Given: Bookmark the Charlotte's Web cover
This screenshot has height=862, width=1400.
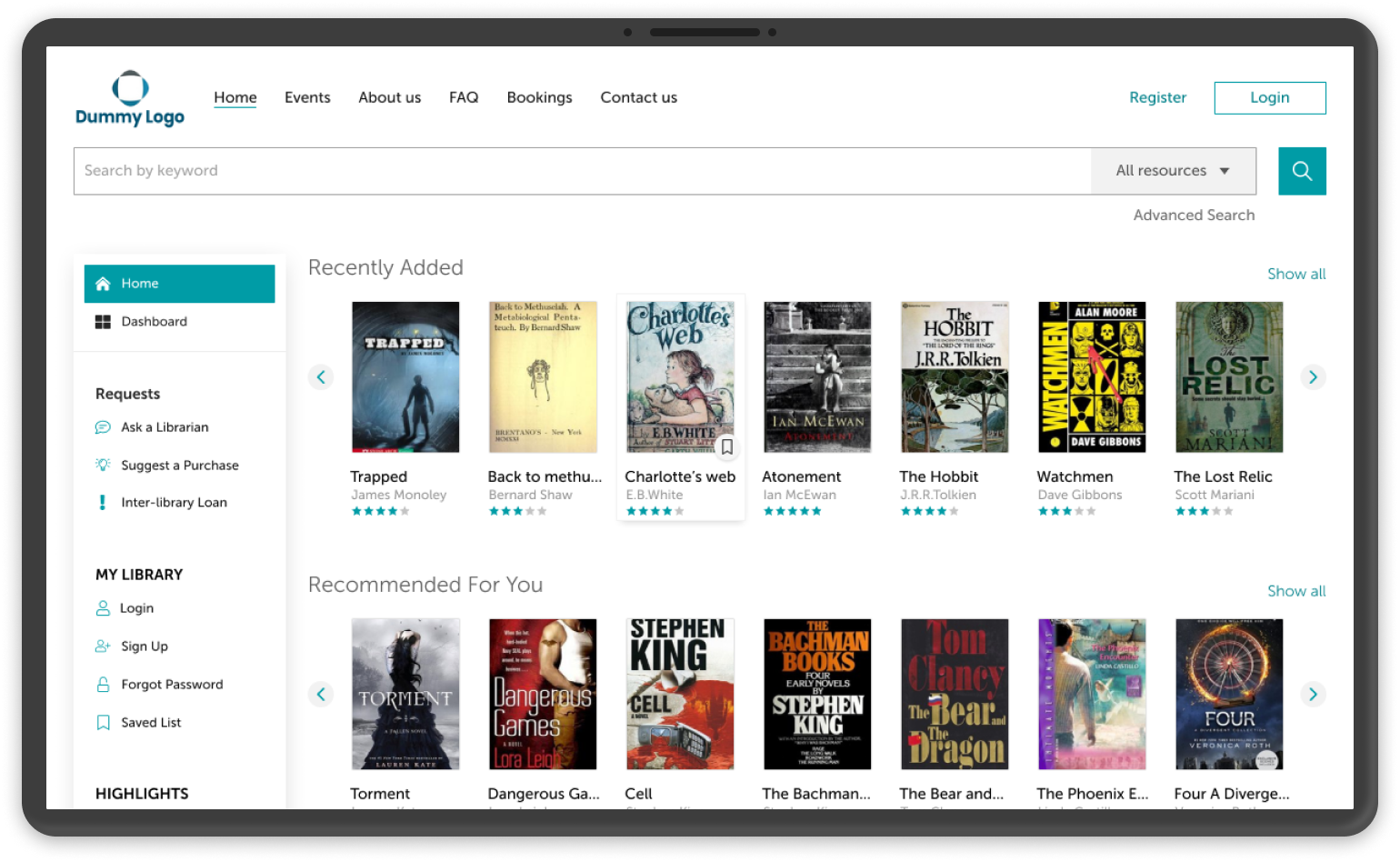Looking at the screenshot, I should 727,446.
